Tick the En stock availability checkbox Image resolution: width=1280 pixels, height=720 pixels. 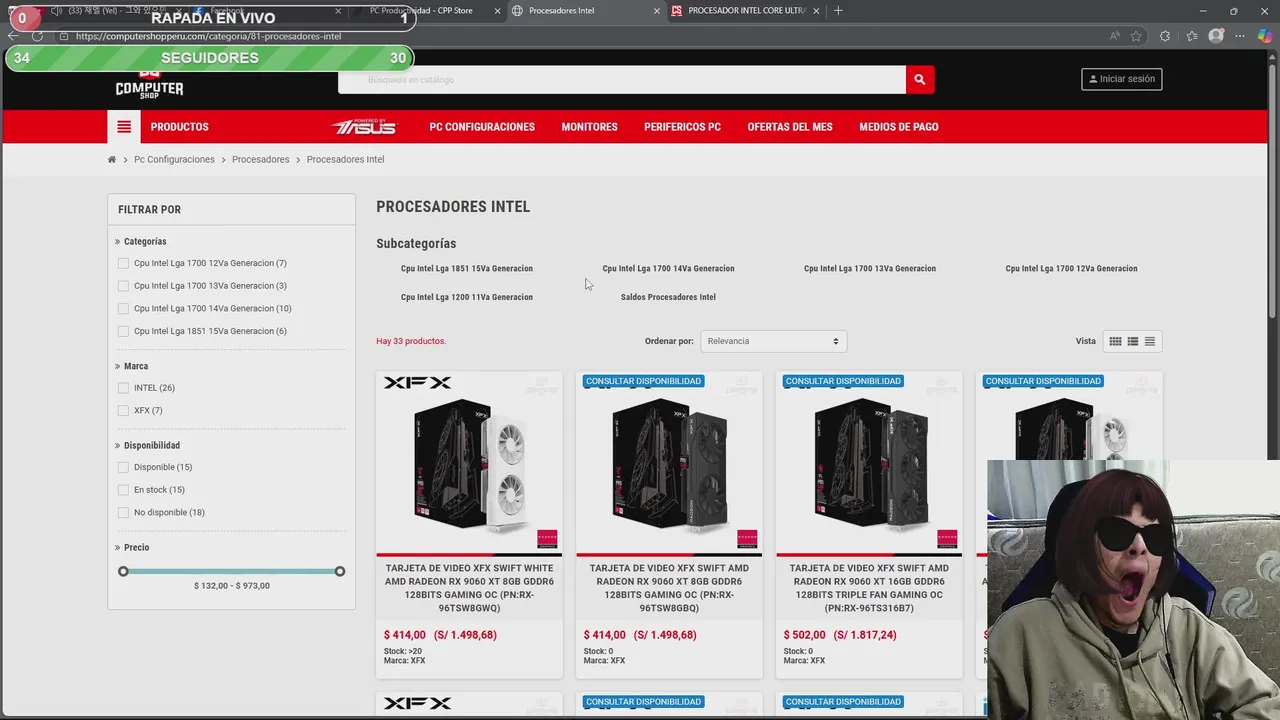[x=123, y=490]
